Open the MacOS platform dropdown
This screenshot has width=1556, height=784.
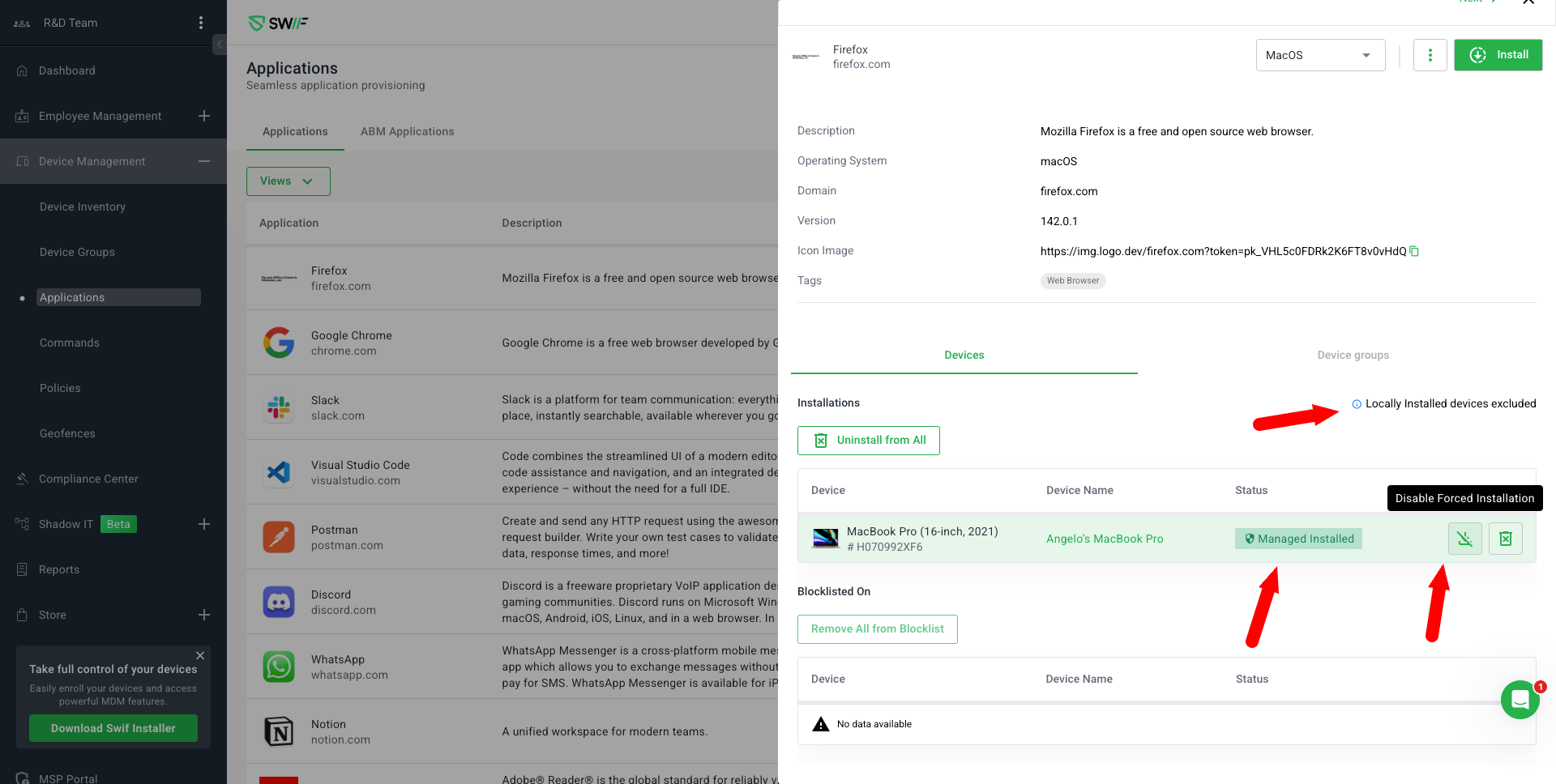1319,55
